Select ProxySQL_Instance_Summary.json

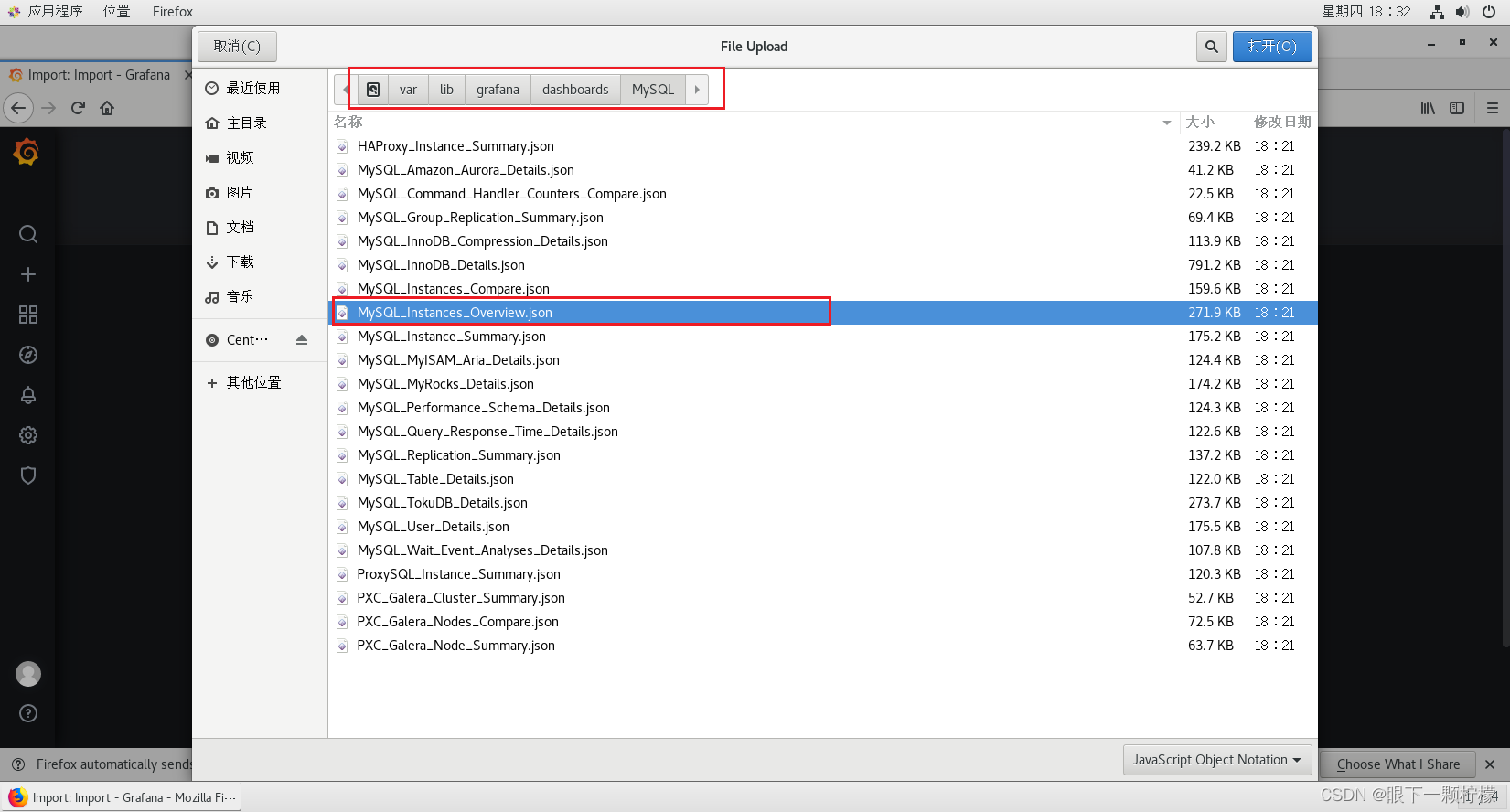(x=823, y=574)
